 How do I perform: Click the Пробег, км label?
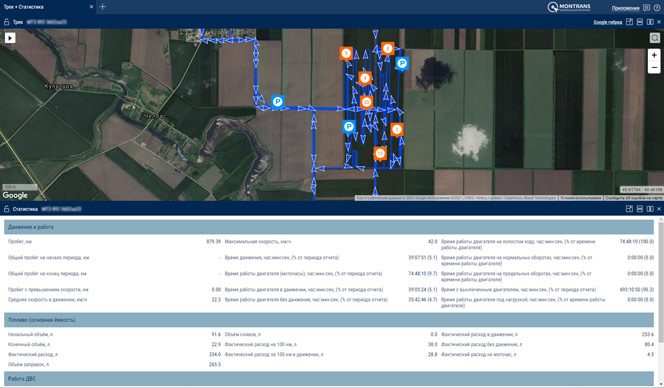click(20, 241)
